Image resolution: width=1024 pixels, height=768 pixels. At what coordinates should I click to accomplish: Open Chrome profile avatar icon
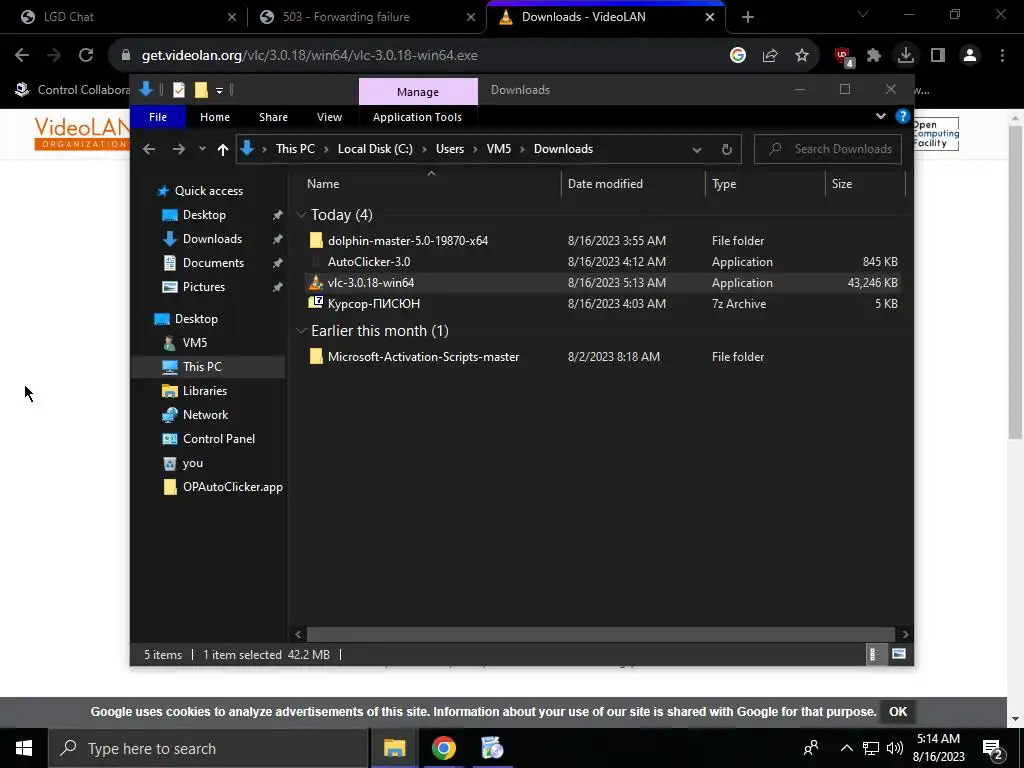tap(970, 55)
